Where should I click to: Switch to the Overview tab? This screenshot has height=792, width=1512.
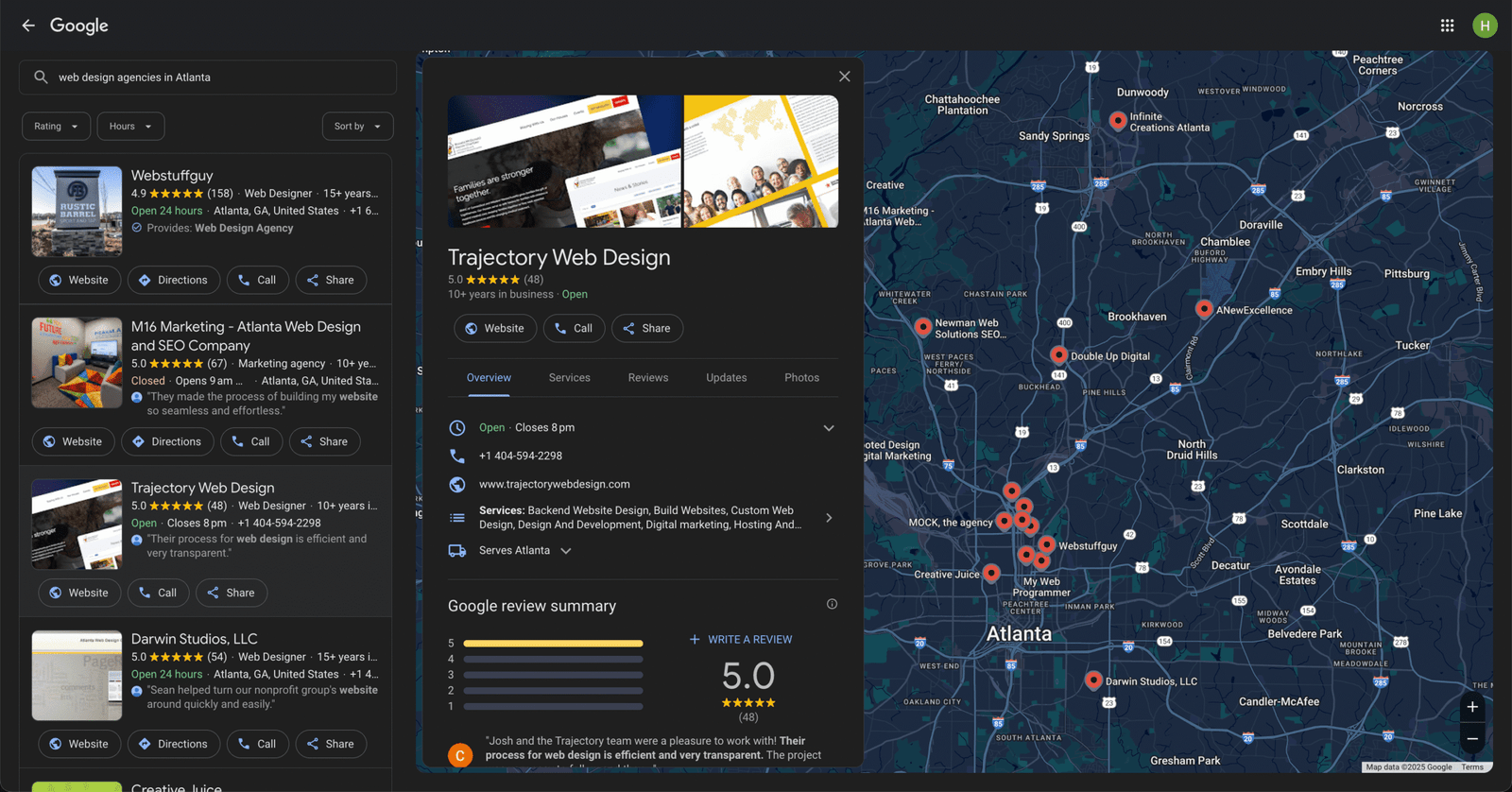click(489, 378)
